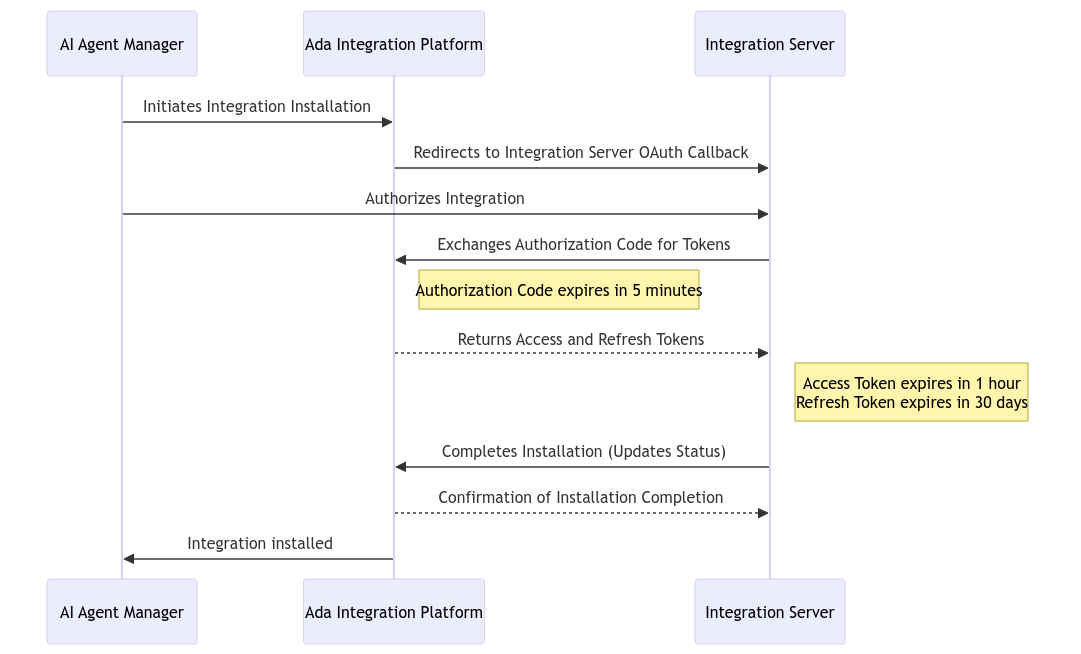Click the 'Exchanges Authorization Code for Tokens' arrow
Viewport: 1081px width, 654px height.
(x=581, y=259)
